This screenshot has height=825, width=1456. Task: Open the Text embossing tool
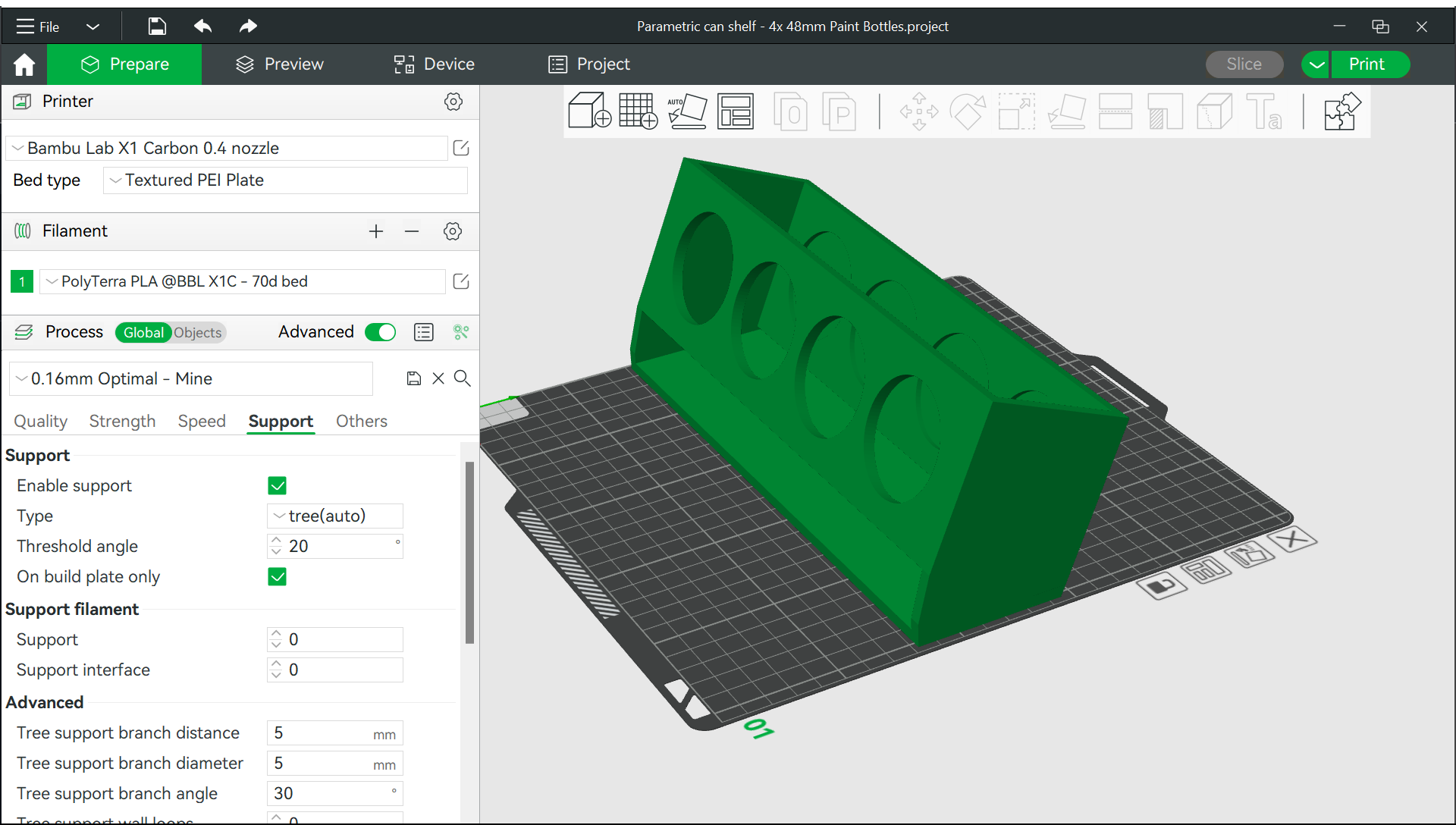[1265, 111]
